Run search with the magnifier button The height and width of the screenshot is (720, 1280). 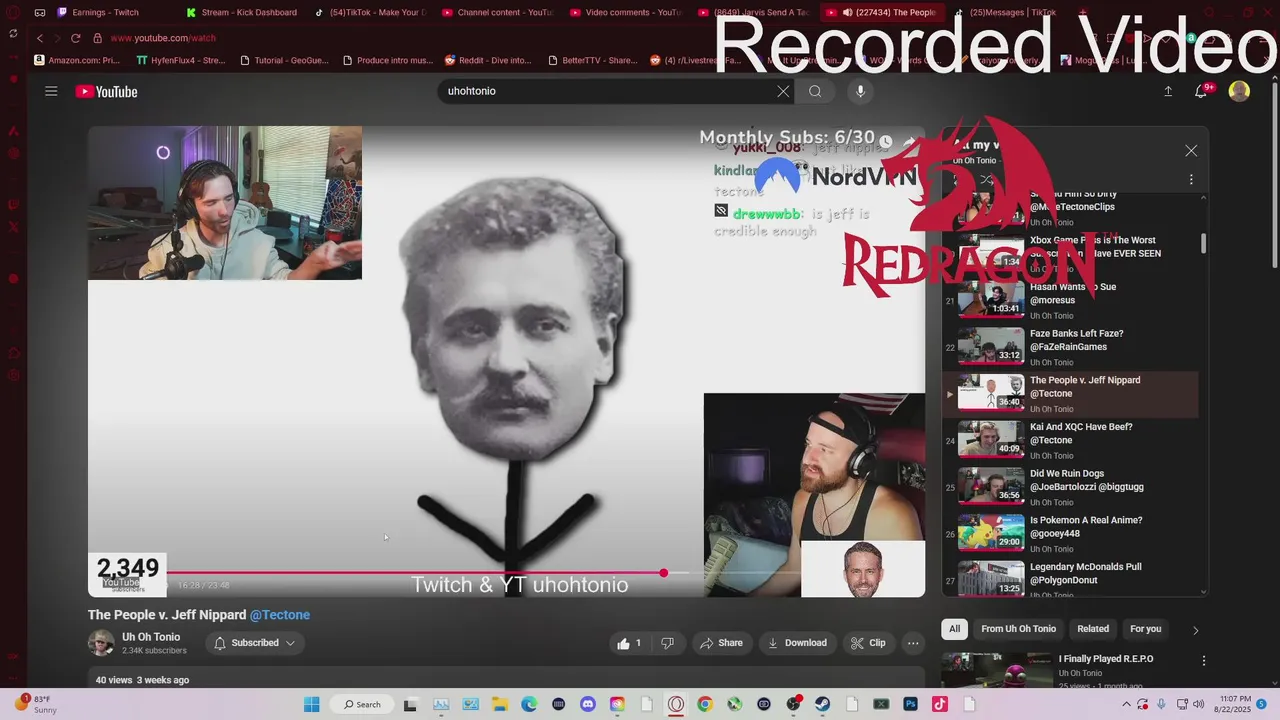(x=815, y=91)
